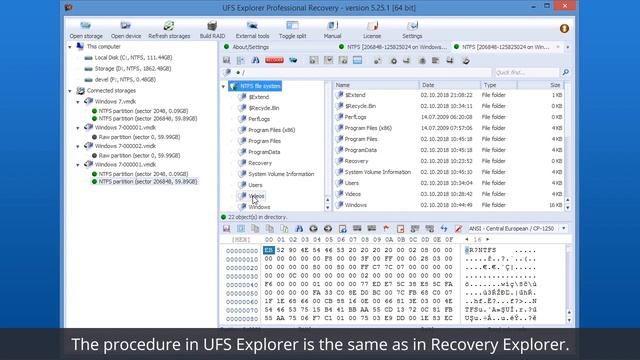Select Program Files (x86) in folder tree
The height and width of the screenshot is (360, 640).
(271, 130)
